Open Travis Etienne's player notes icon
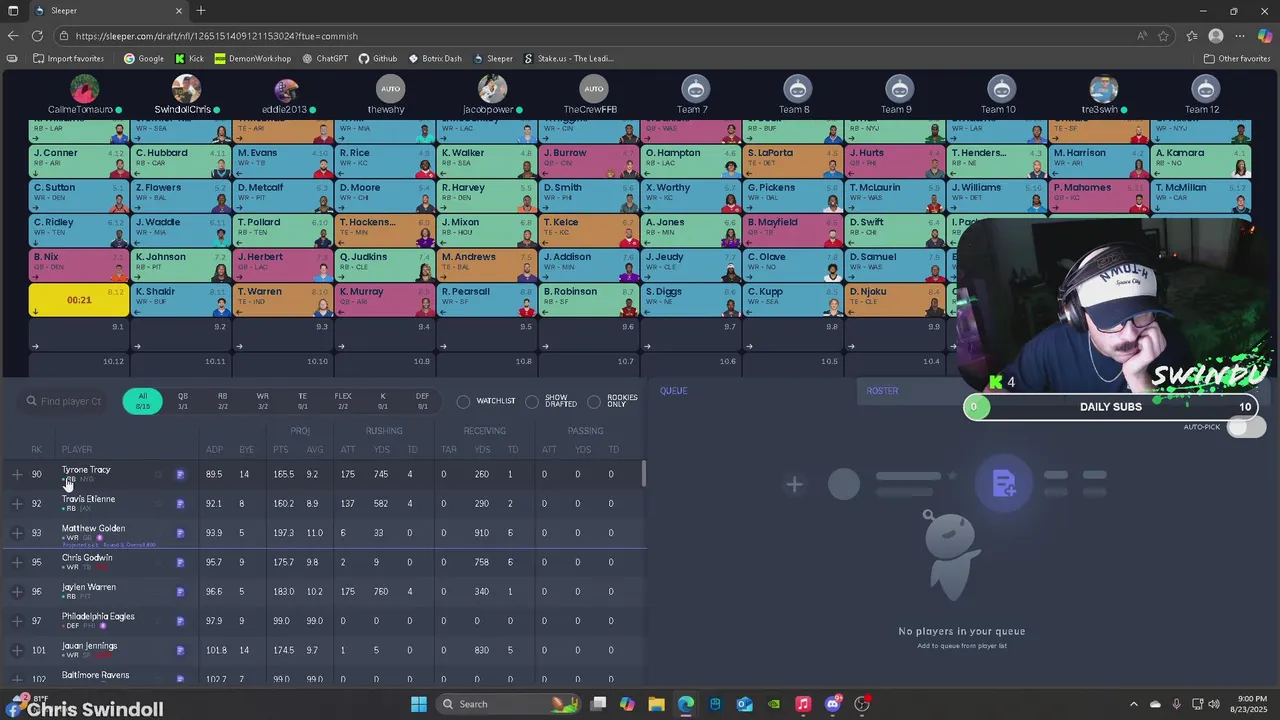The width and height of the screenshot is (1280, 720). [180, 503]
